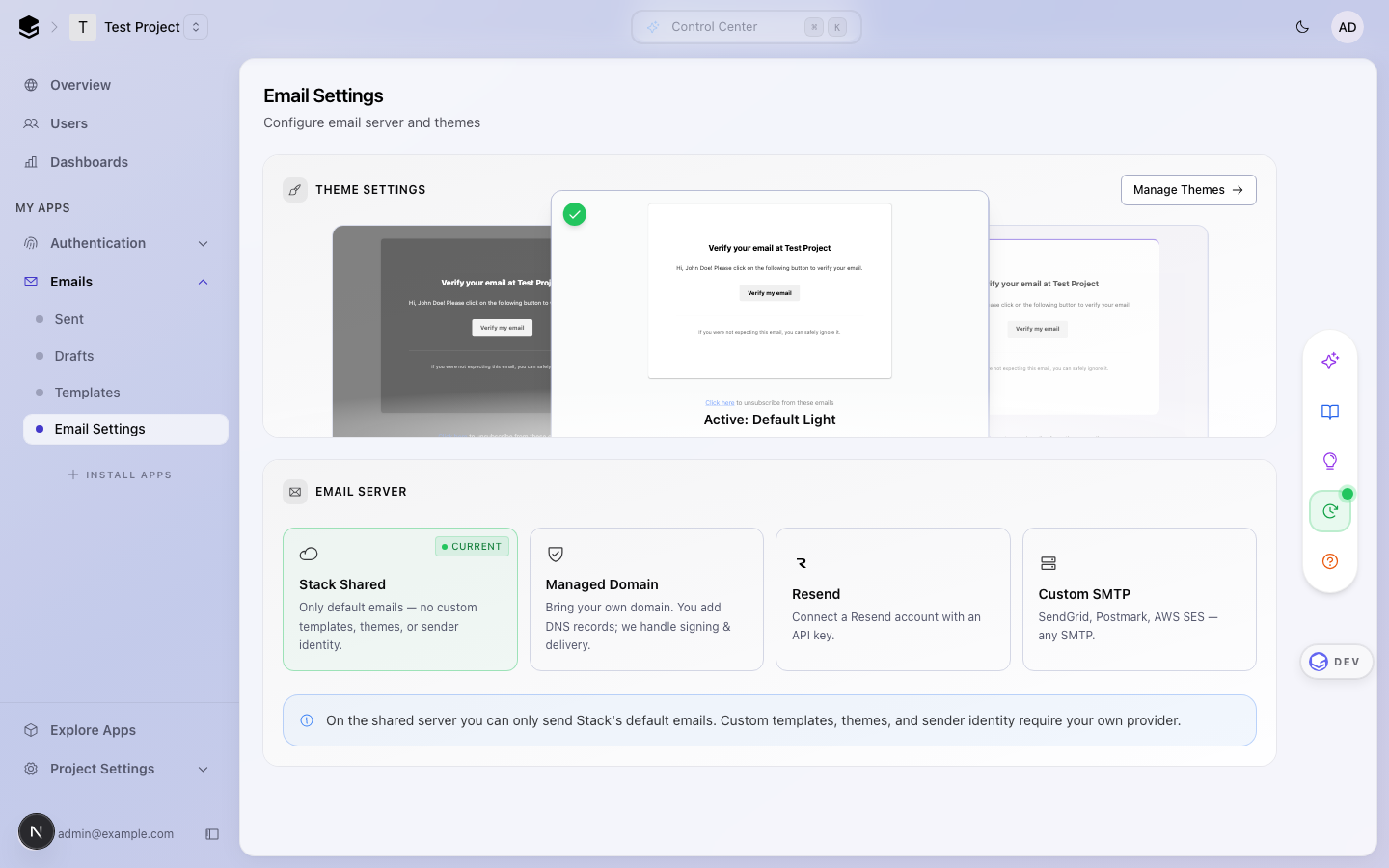Collapse the sidebar with the panel icon

[212, 834]
